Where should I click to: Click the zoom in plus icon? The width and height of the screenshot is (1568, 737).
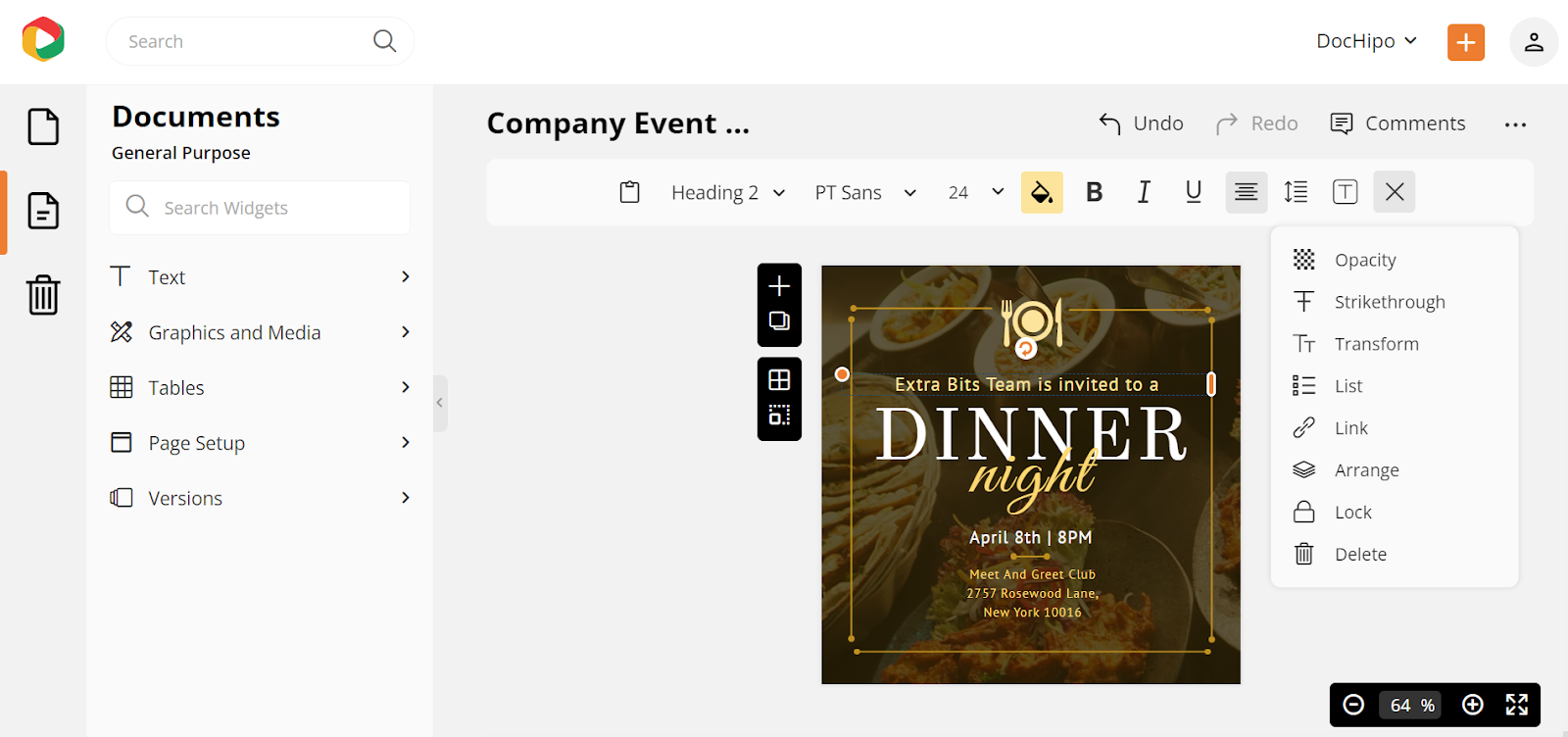[1472, 705]
